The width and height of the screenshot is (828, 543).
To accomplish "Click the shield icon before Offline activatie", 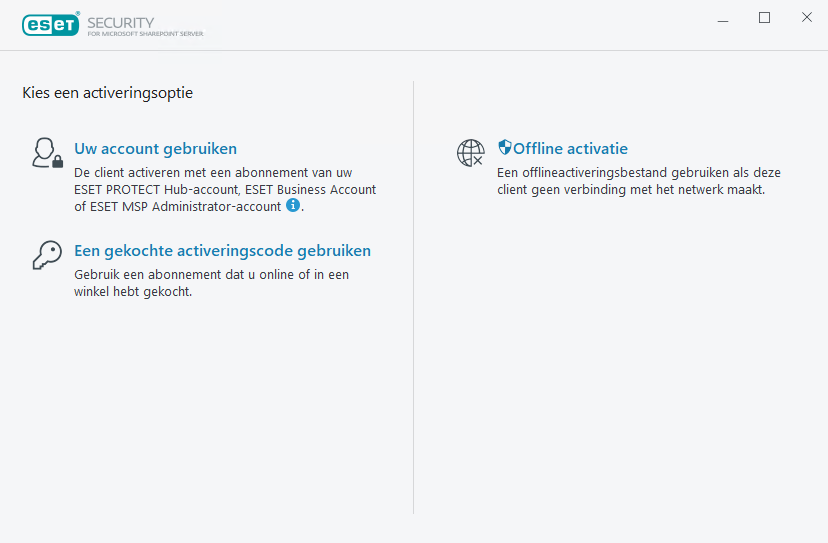I will coord(505,147).
